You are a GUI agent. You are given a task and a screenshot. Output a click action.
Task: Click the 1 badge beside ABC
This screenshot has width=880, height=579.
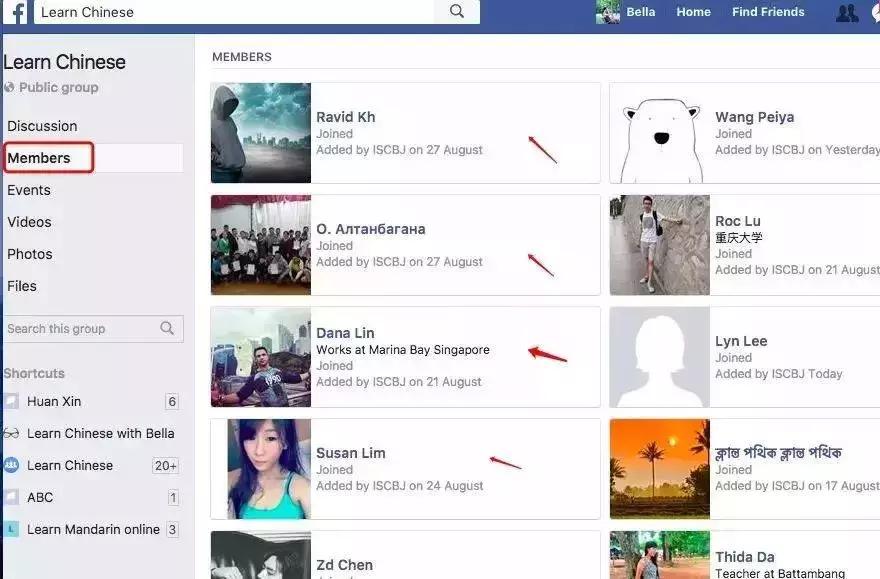click(173, 498)
